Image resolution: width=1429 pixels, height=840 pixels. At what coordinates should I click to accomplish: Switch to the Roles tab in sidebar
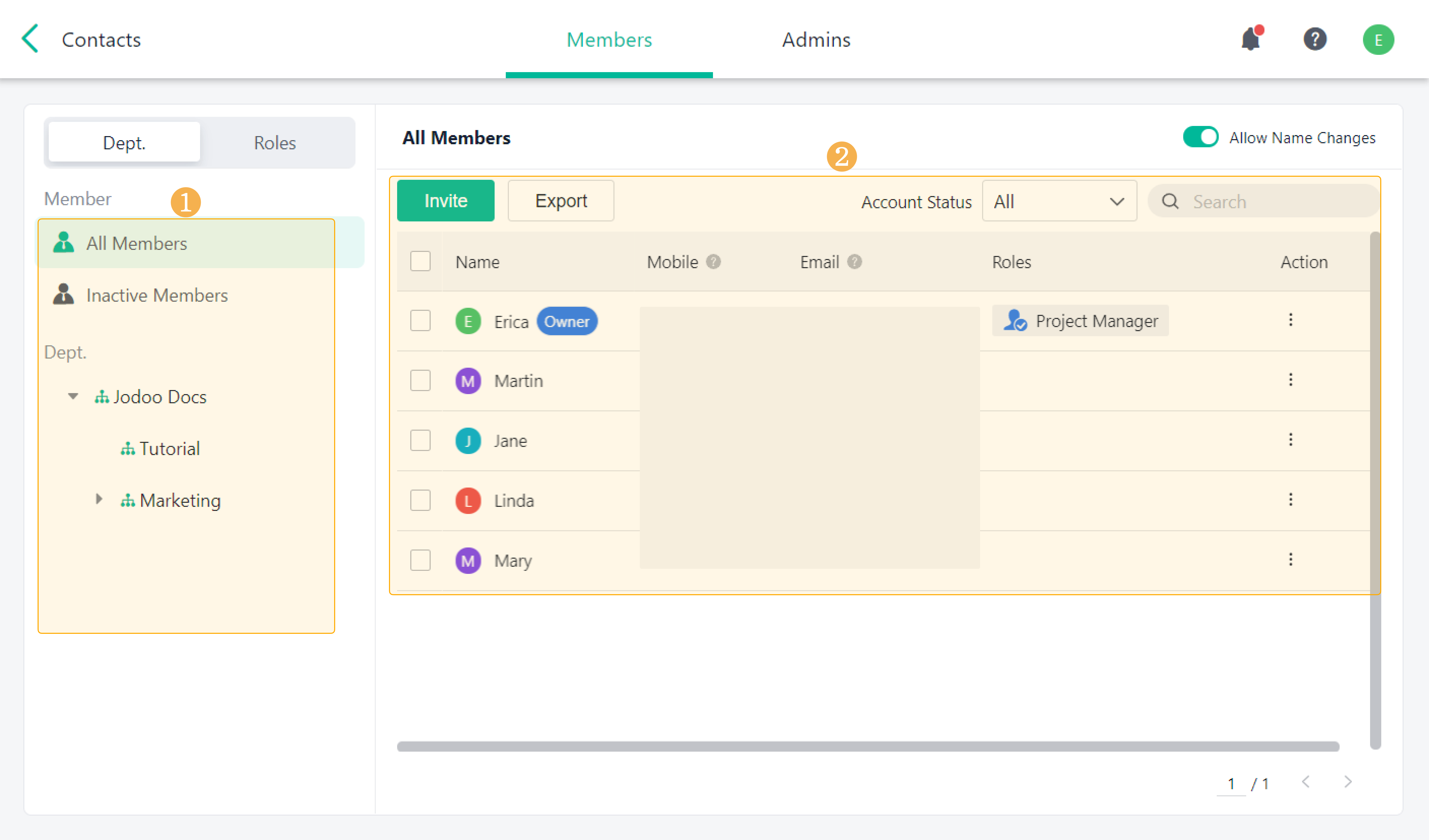pos(274,142)
